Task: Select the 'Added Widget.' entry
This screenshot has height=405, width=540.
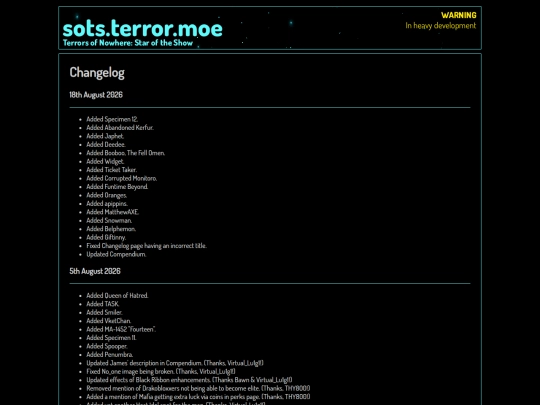Action: coord(105,161)
